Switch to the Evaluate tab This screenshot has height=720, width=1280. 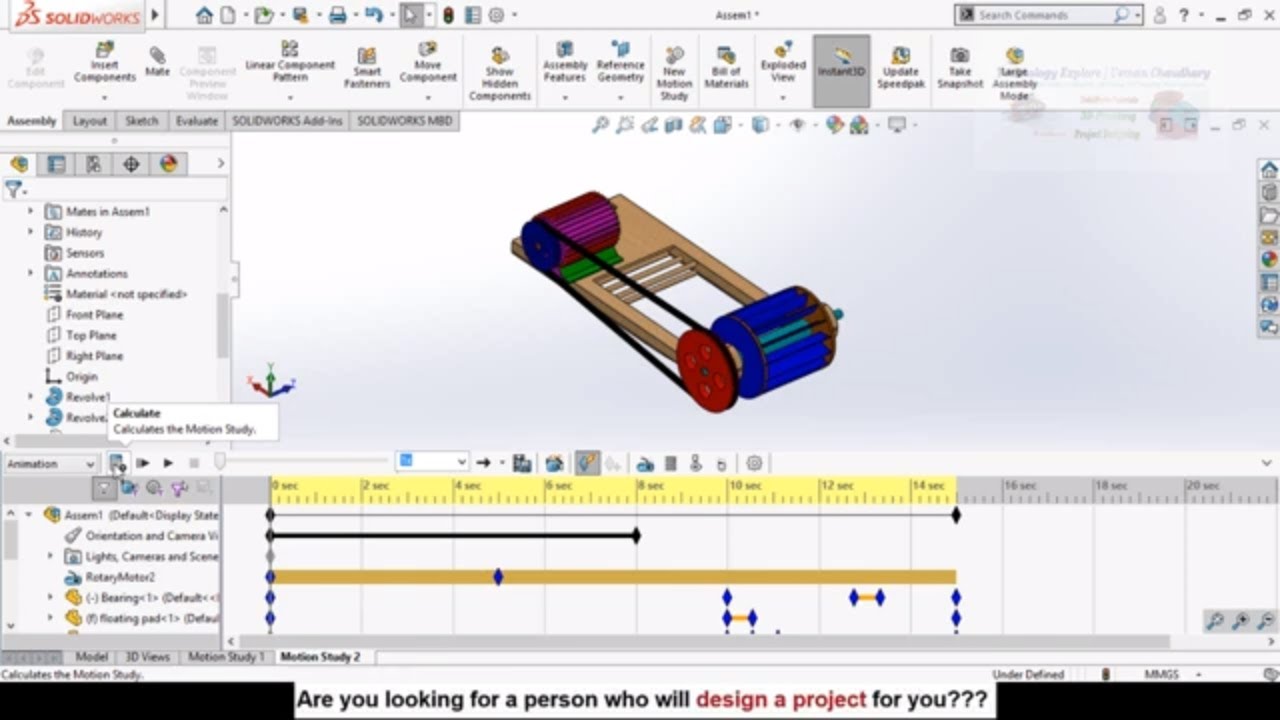(x=196, y=121)
